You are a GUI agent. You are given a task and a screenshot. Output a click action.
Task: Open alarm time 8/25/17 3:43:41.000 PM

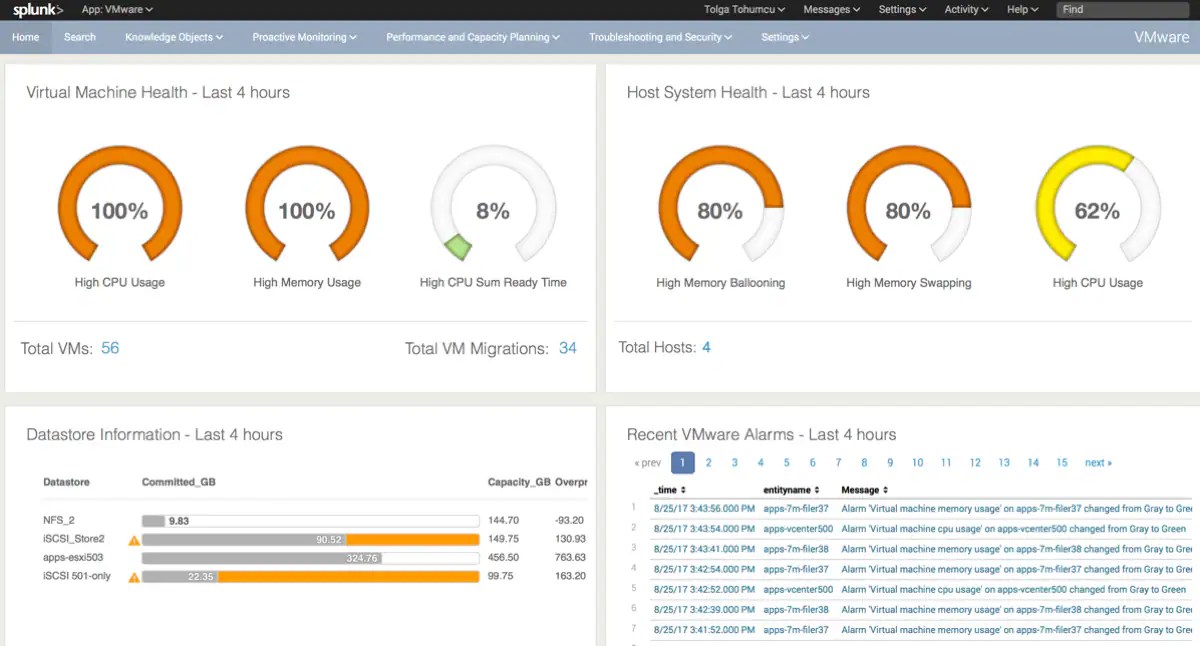click(704, 549)
